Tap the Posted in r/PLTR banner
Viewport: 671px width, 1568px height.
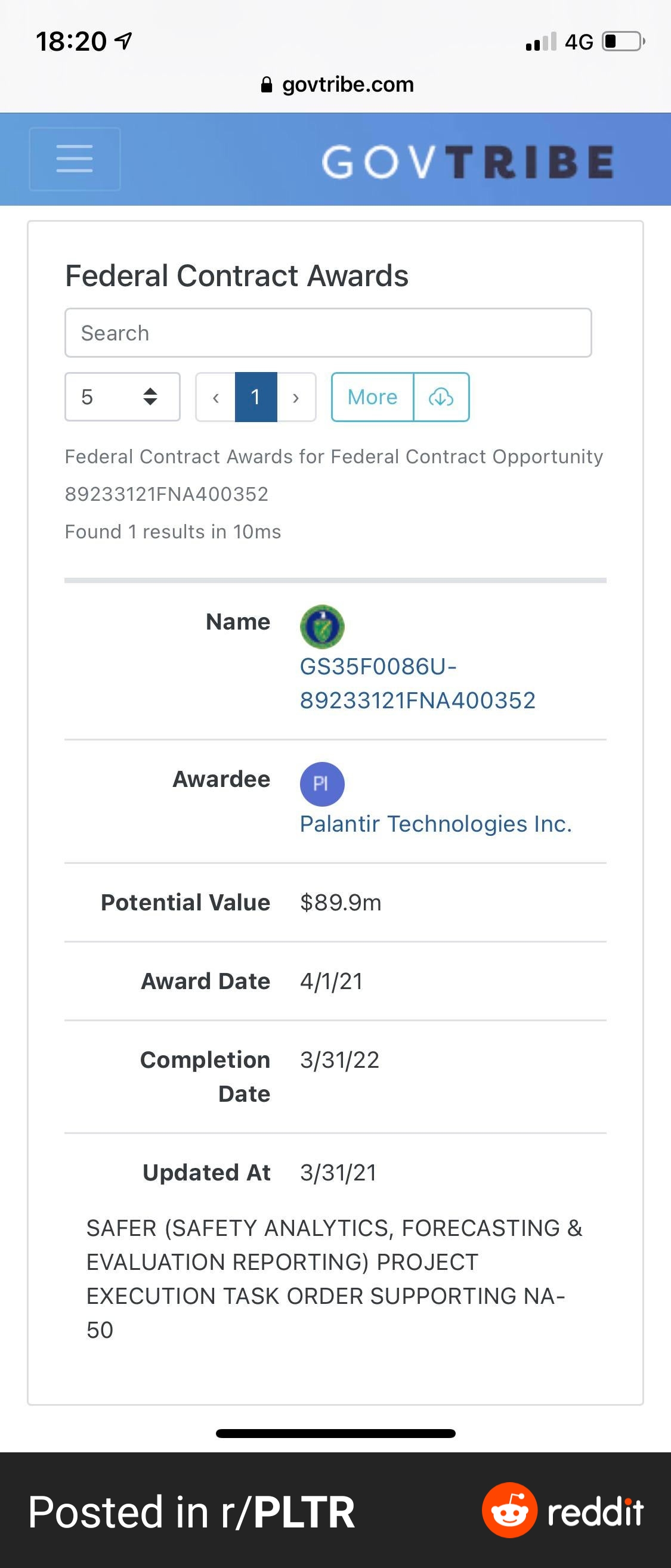coord(191,1512)
